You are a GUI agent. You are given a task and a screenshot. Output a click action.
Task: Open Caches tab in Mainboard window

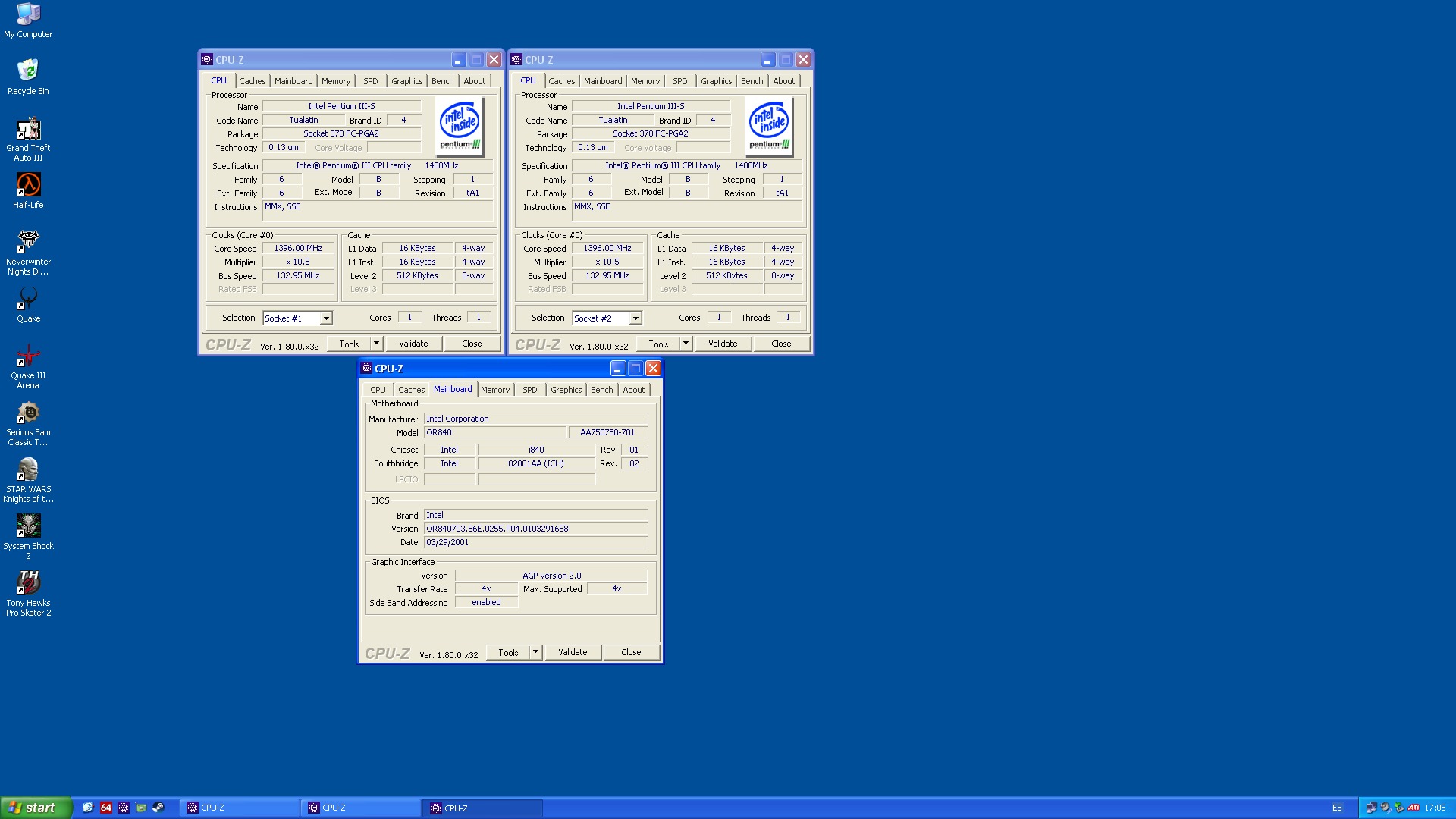pyautogui.click(x=412, y=390)
